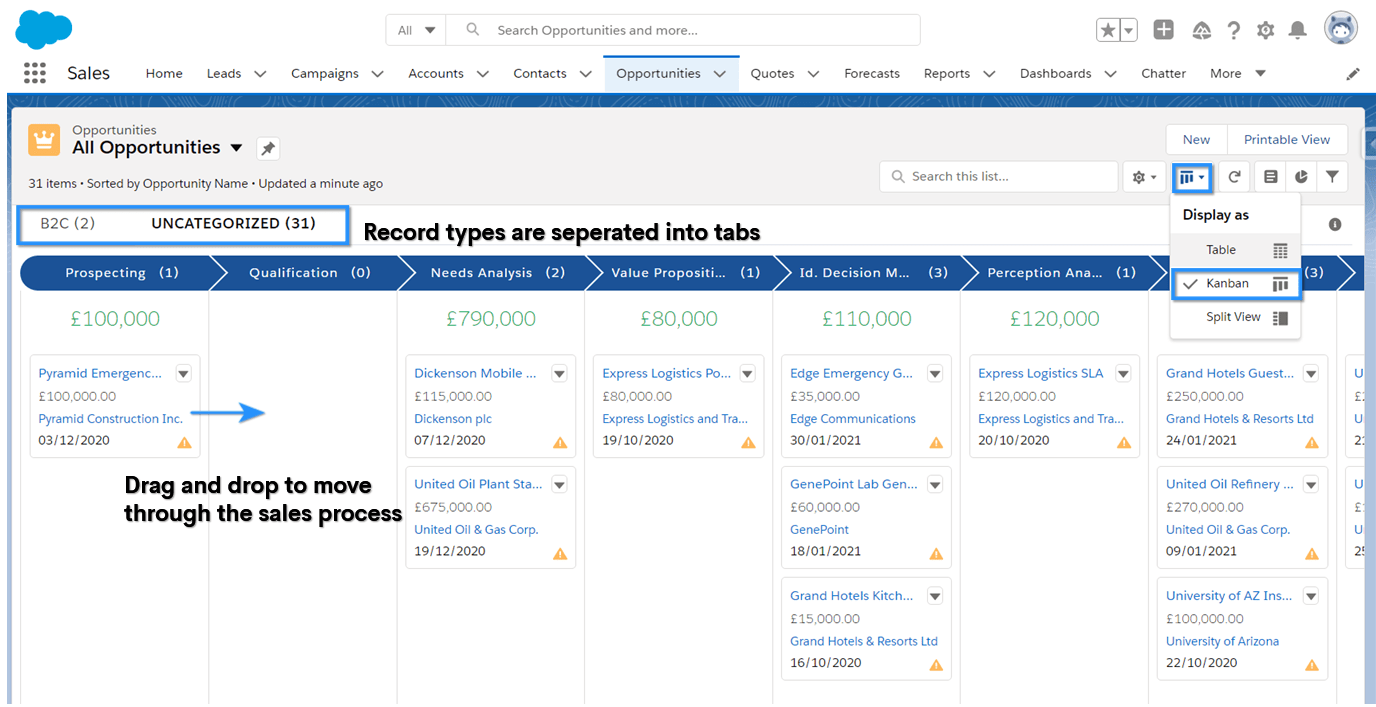
Task: Open the list filters funnel icon
Action: click(1332, 177)
